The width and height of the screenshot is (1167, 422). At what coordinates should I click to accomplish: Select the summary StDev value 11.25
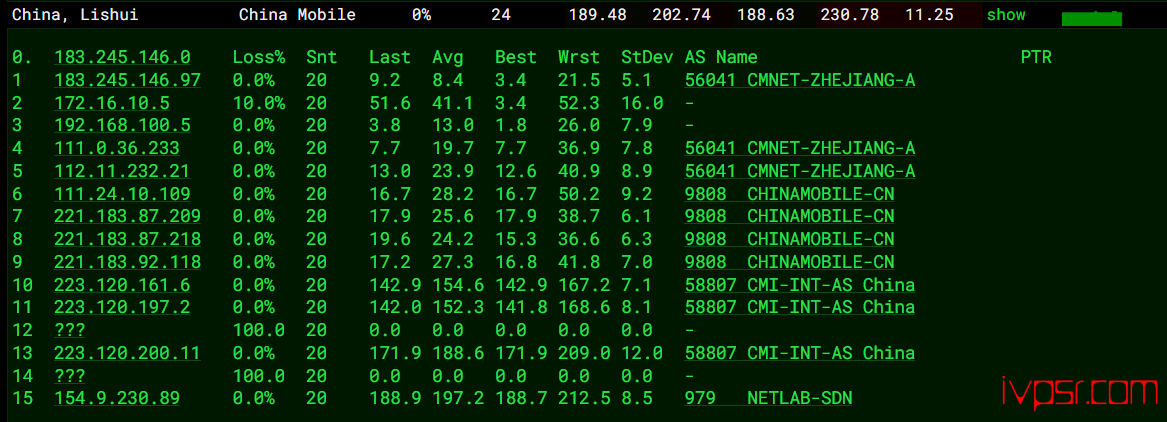point(930,15)
